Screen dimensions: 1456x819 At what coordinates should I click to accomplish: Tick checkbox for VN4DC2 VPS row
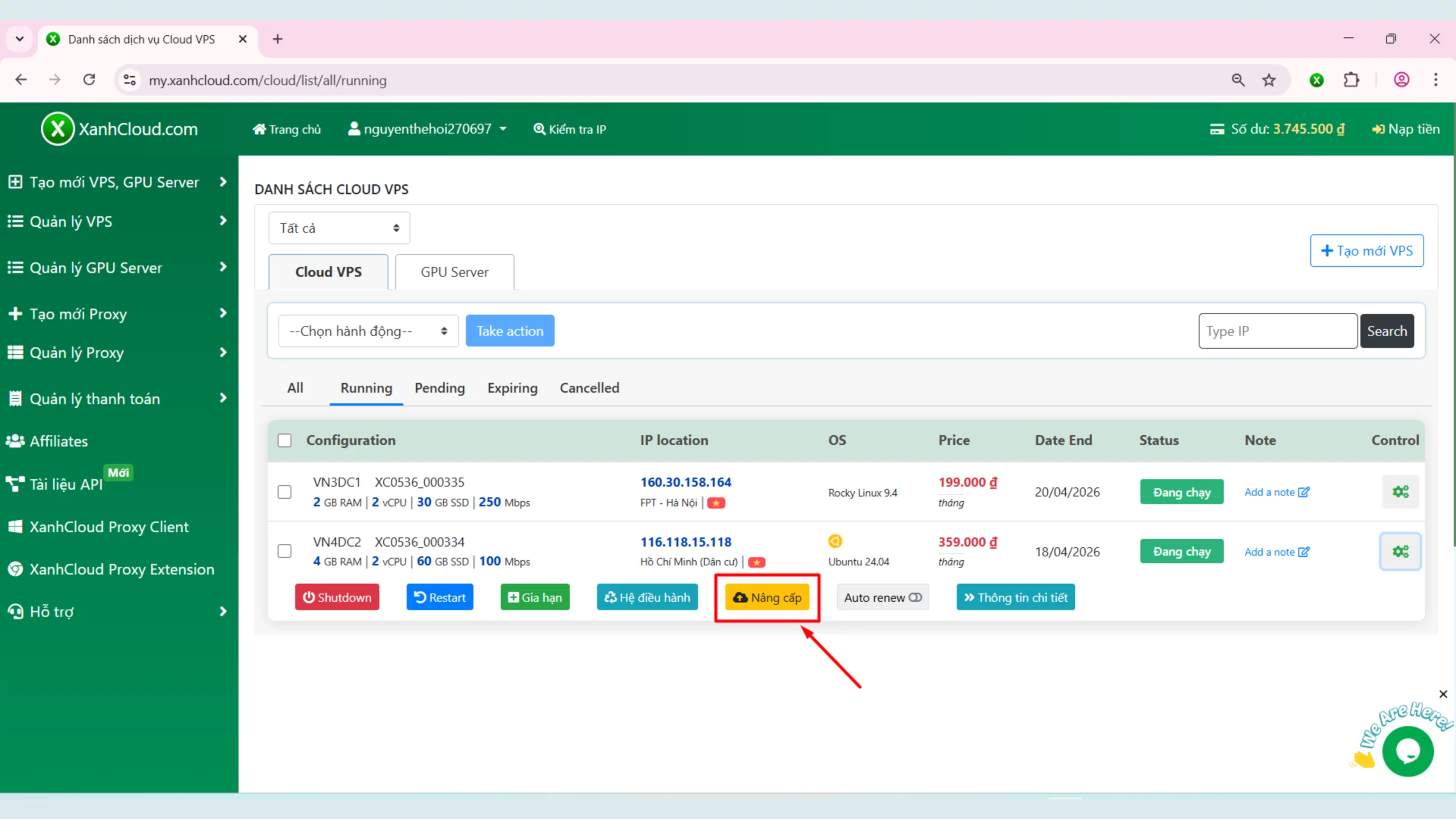coord(284,551)
